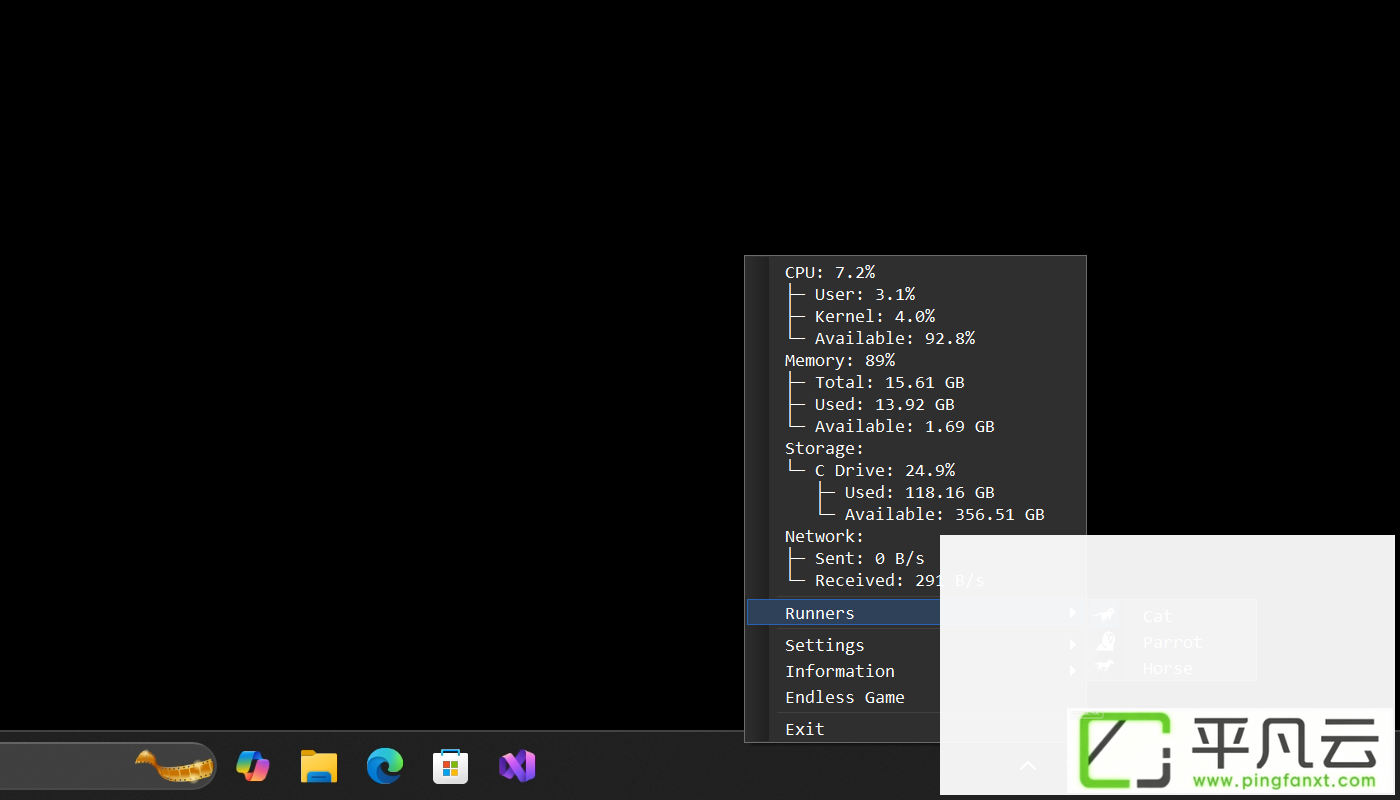Select the Cat runner
The width and height of the screenshot is (1400, 800).
(x=1171, y=616)
